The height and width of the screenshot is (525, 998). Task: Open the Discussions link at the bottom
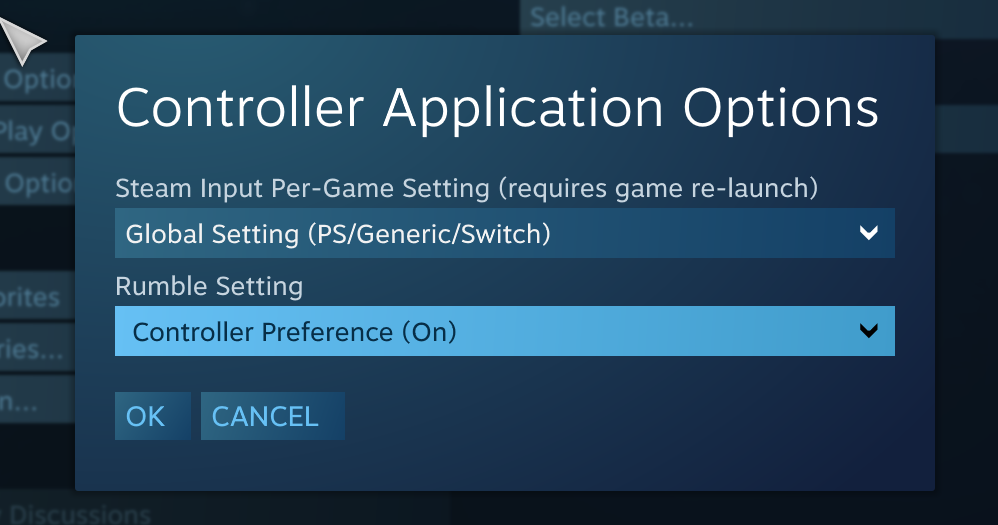coord(80,515)
